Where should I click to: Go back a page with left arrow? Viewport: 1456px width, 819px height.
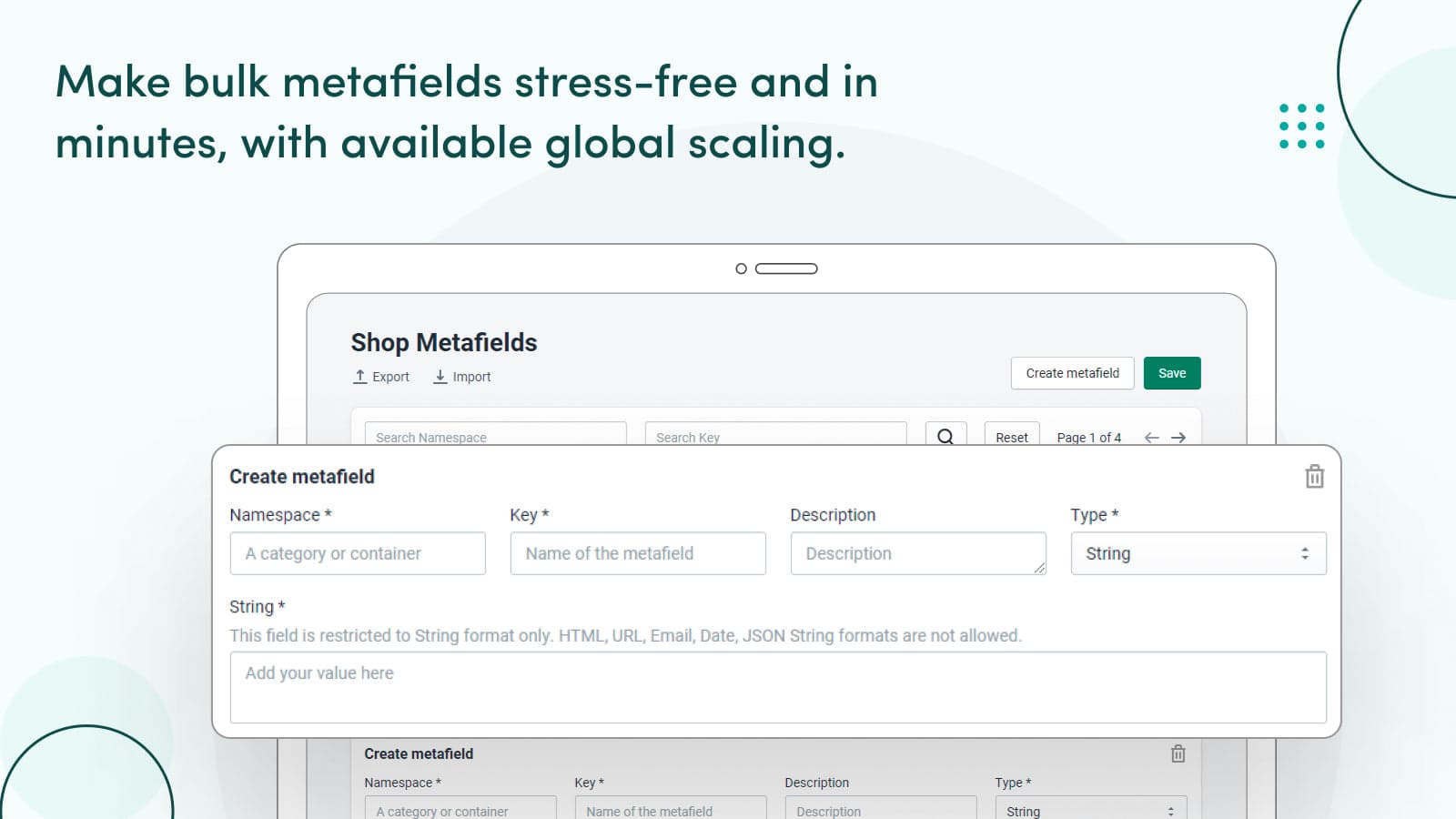pyautogui.click(x=1150, y=438)
